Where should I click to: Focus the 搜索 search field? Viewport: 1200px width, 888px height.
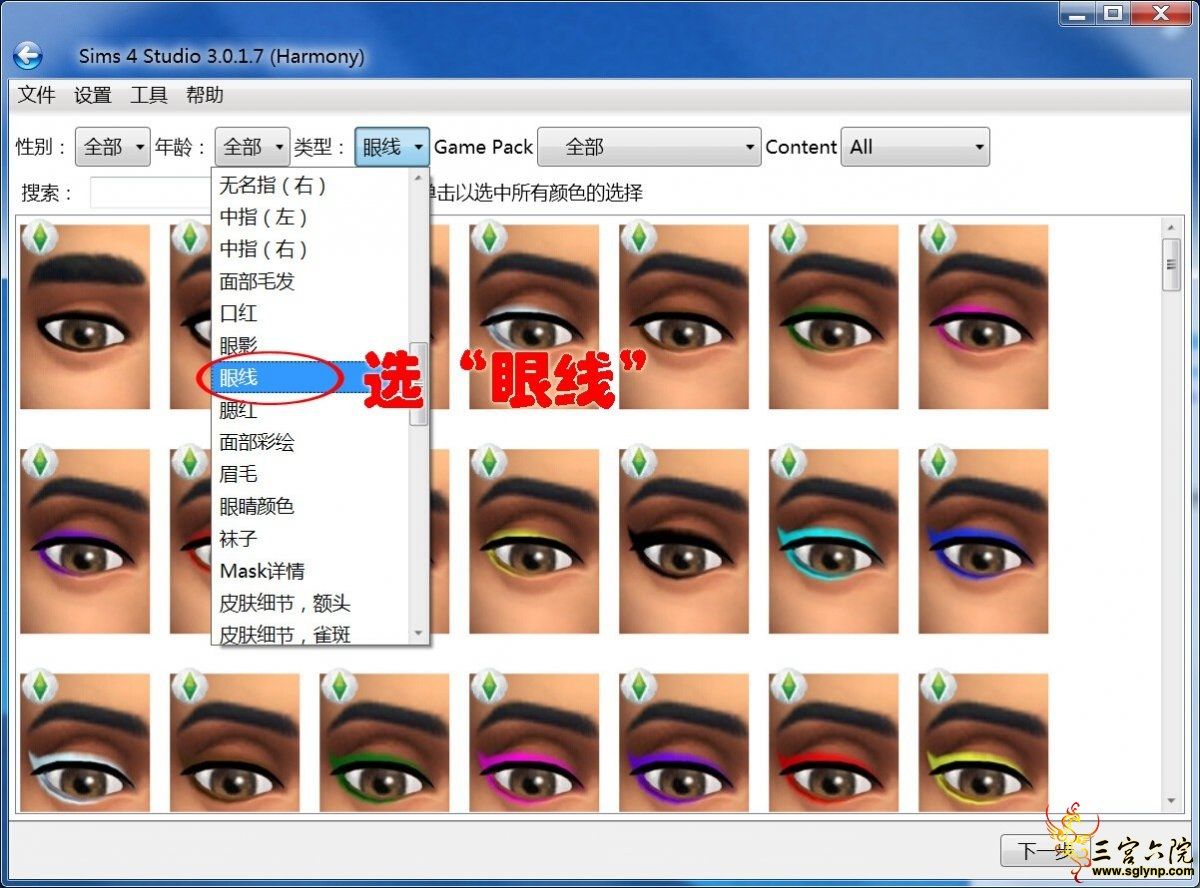[x=150, y=192]
